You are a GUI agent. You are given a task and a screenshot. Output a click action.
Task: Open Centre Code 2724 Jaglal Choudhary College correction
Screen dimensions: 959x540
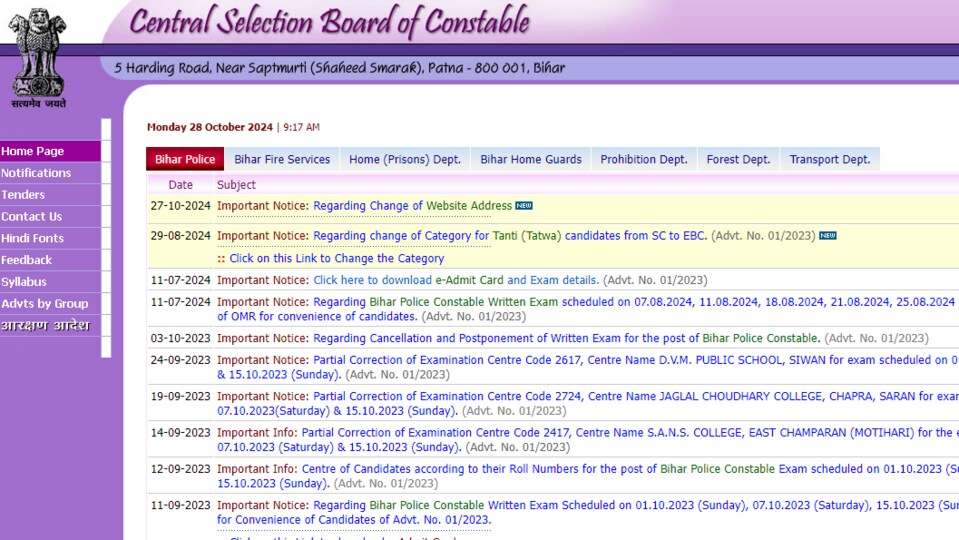tap(587, 403)
